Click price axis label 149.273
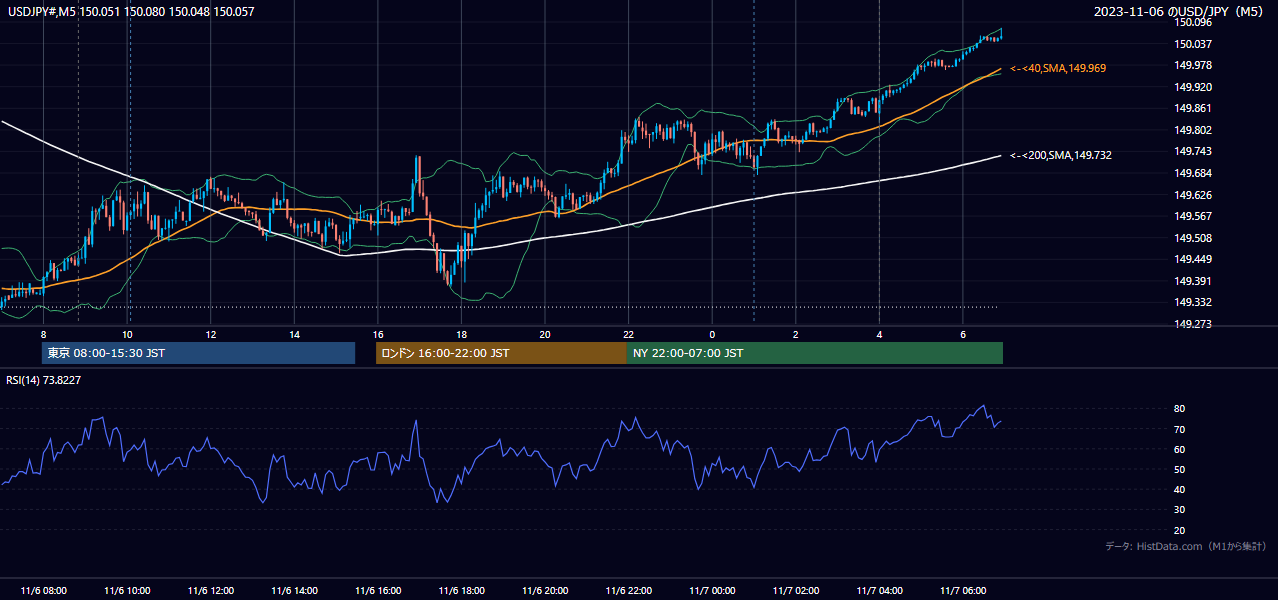The image size is (1278, 600). [1193, 324]
